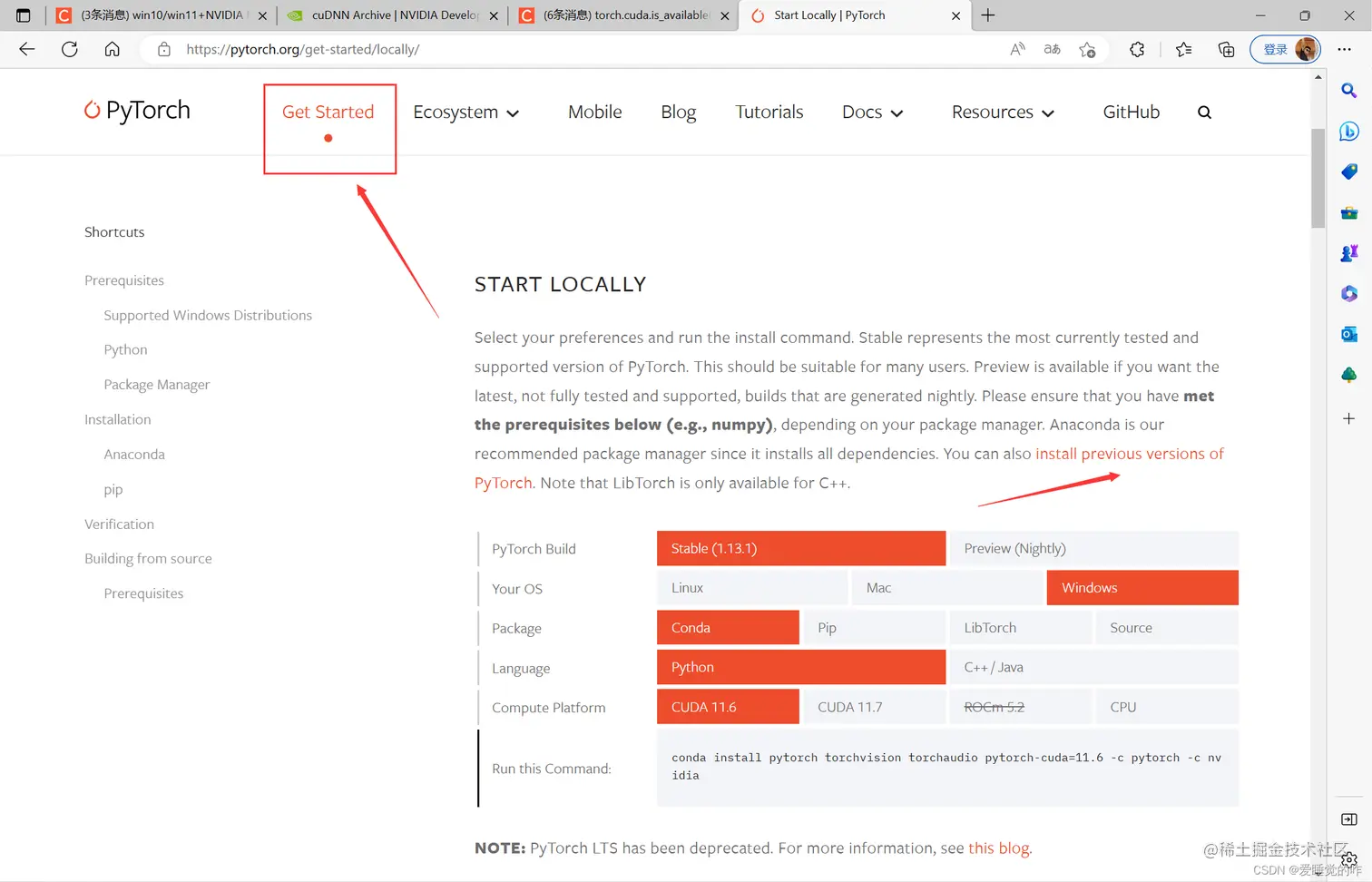The width and height of the screenshot is (1372, 882).
Task: Click the browser back arrow
Action: pyautogui.click(x=27, y=49)
